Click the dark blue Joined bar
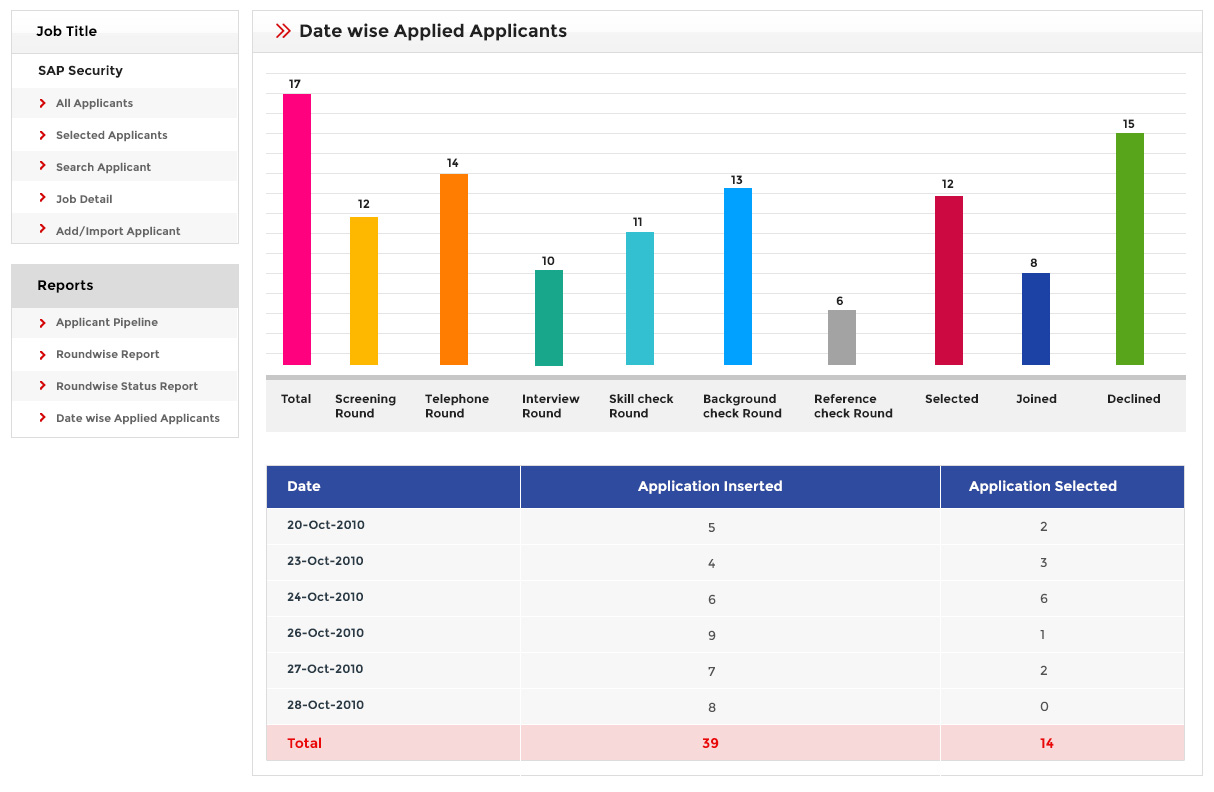Image resolution: width=1214 pixels, height=792 pixels. coord(1036,319)
